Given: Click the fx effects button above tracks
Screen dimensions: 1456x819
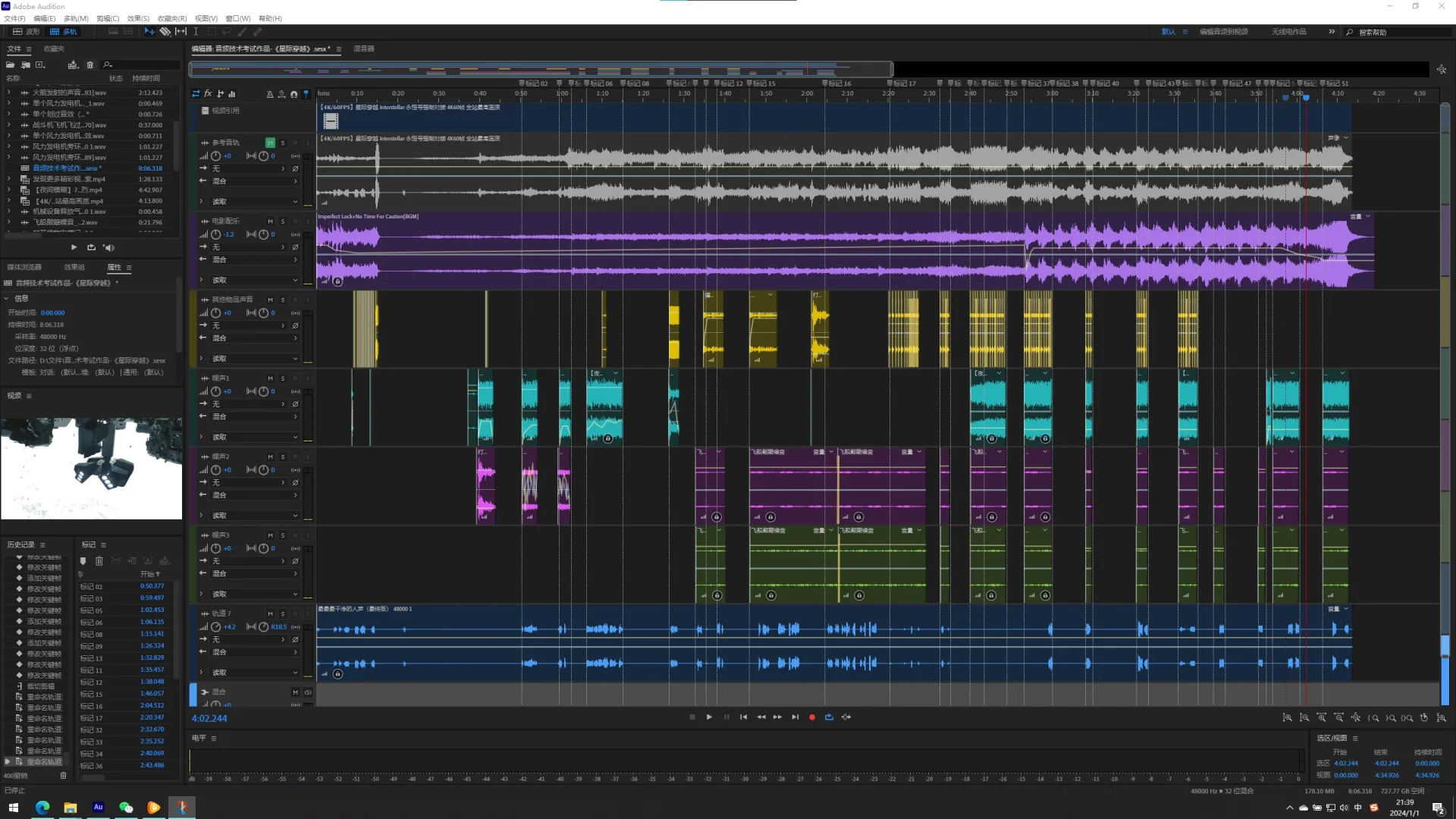Looking at the screenshot, I should pyautogui.click(x=208, y=94).
